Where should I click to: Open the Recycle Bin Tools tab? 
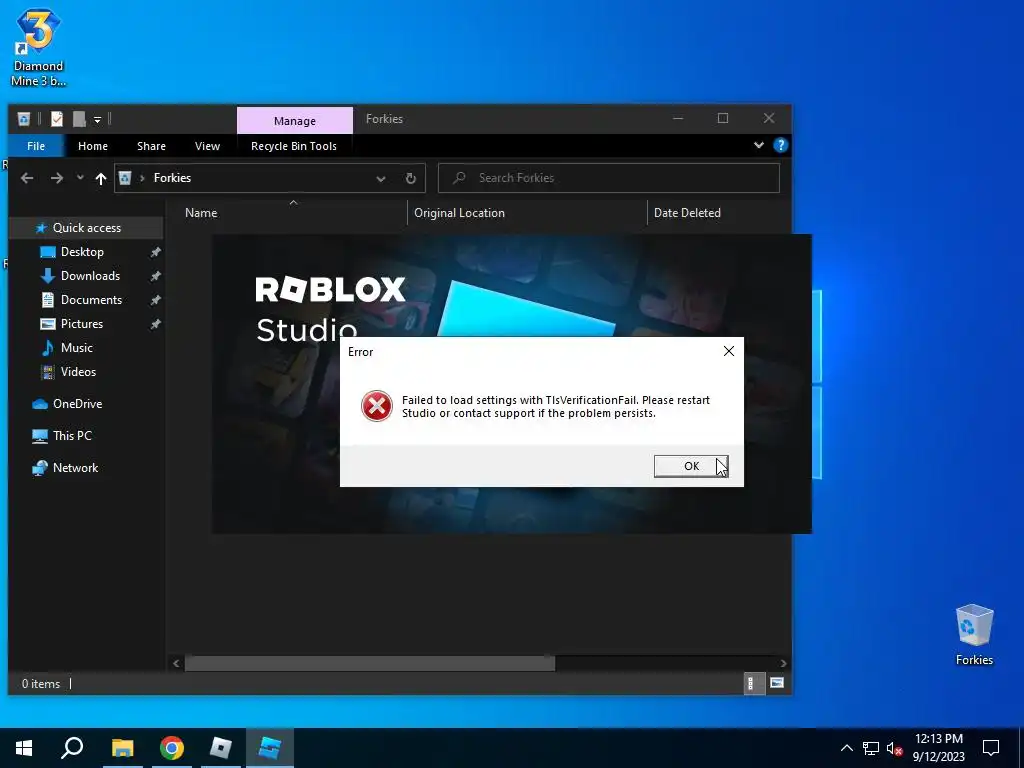coord(294,146)
